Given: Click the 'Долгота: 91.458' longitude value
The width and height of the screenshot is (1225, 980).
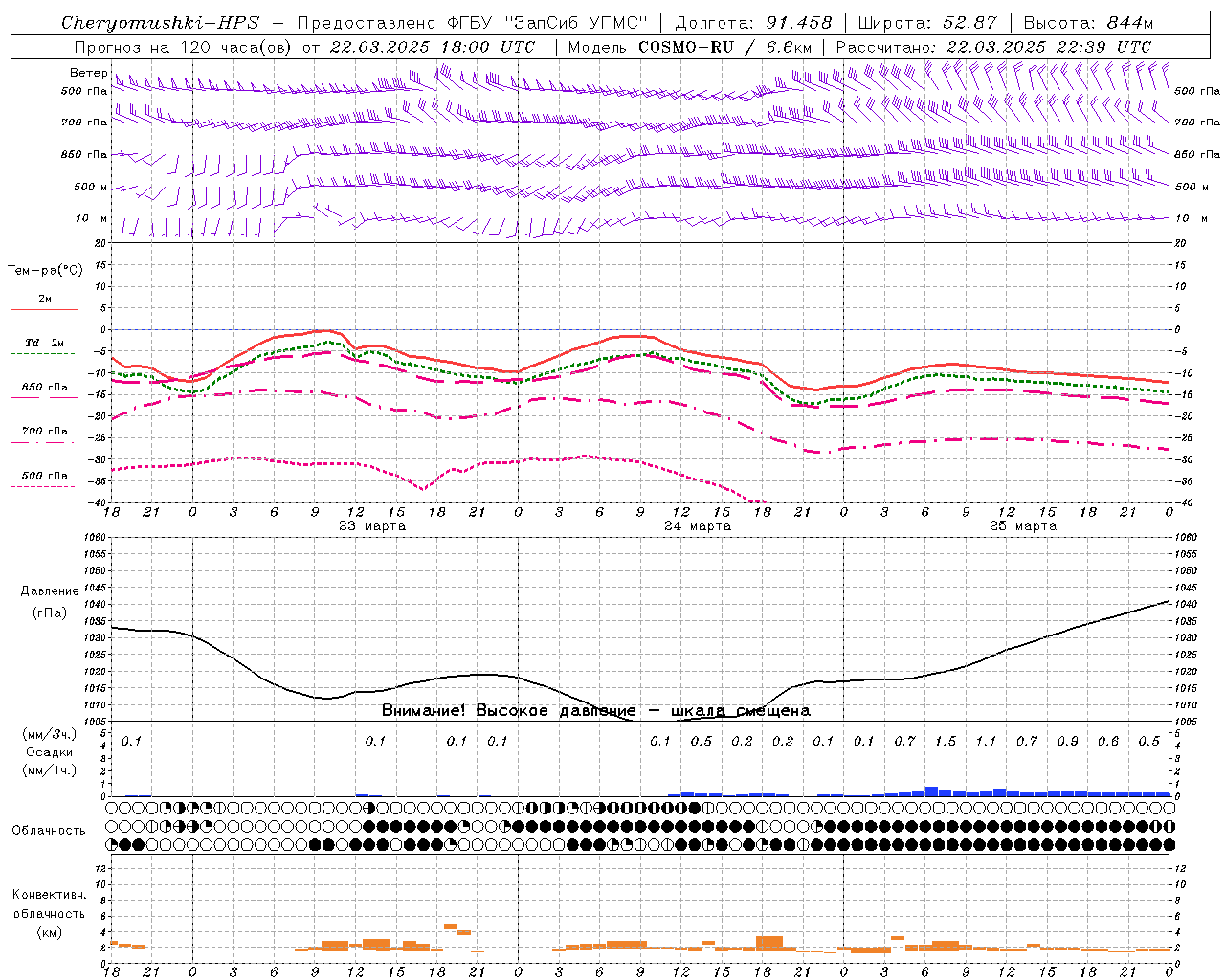Looking at the screenshot, I should pyautogui.click(x=753, y=23).
